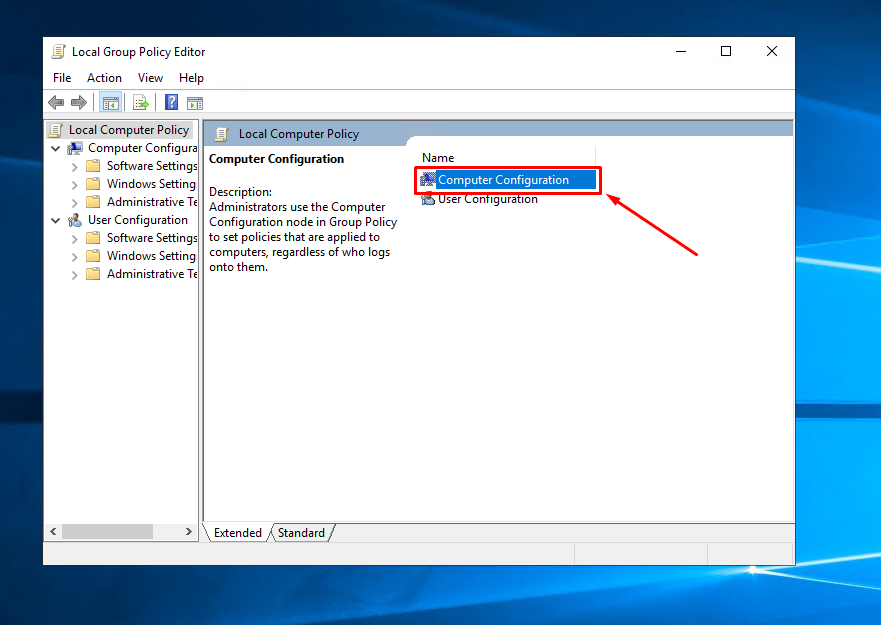Click the folder icon of Software Settings under User Configuration
The image size is (881, 625).
click(x=93, y=238)
